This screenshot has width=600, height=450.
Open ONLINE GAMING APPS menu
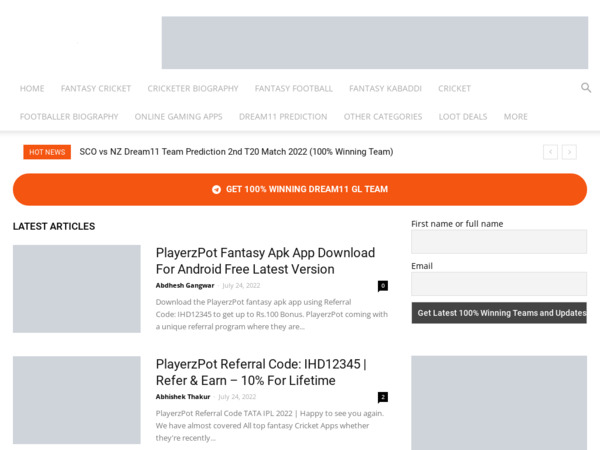(178, 117)
